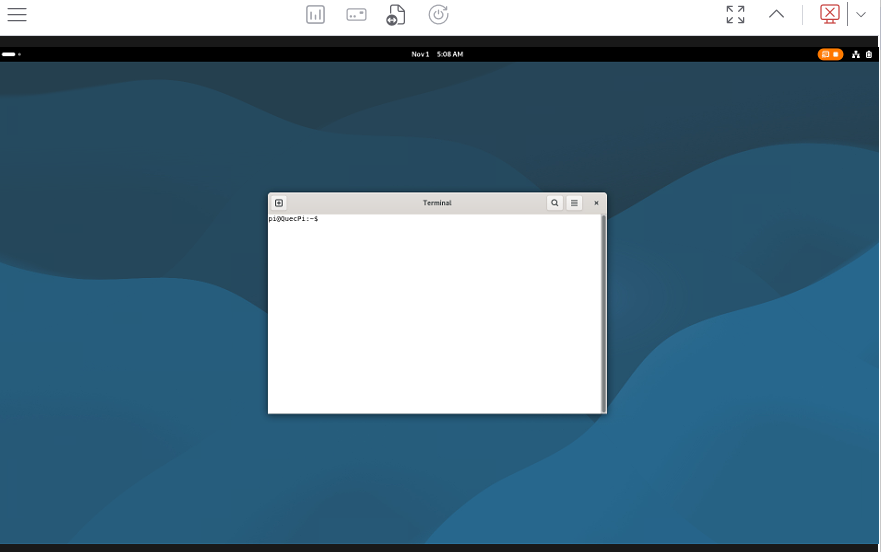Click the virtual keyboard icon in the toolbar
Image resolution: width=881 pixels, height=552 pixels.
tap(356, 15)
